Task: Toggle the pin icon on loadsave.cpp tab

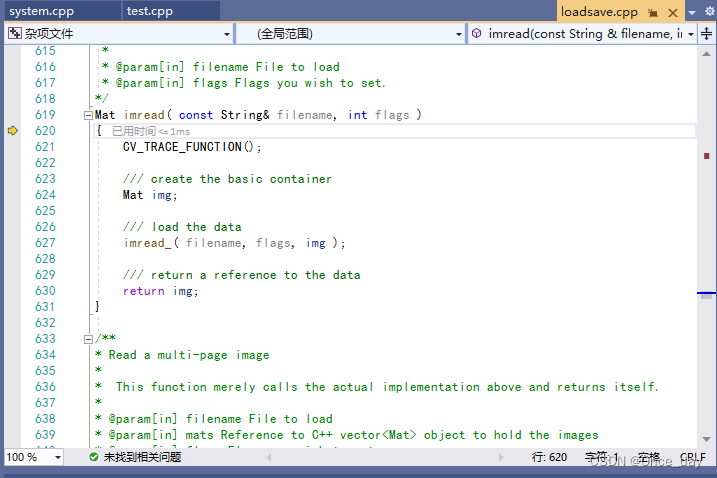Action: point(653,13)
